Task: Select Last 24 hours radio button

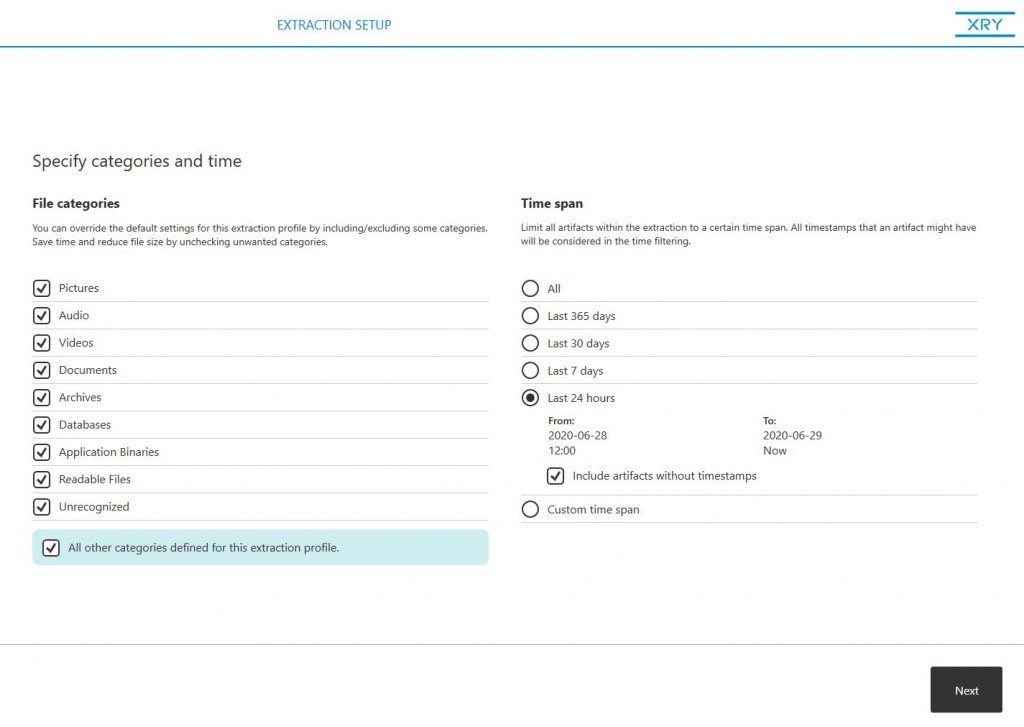Action: click(530, 398)
